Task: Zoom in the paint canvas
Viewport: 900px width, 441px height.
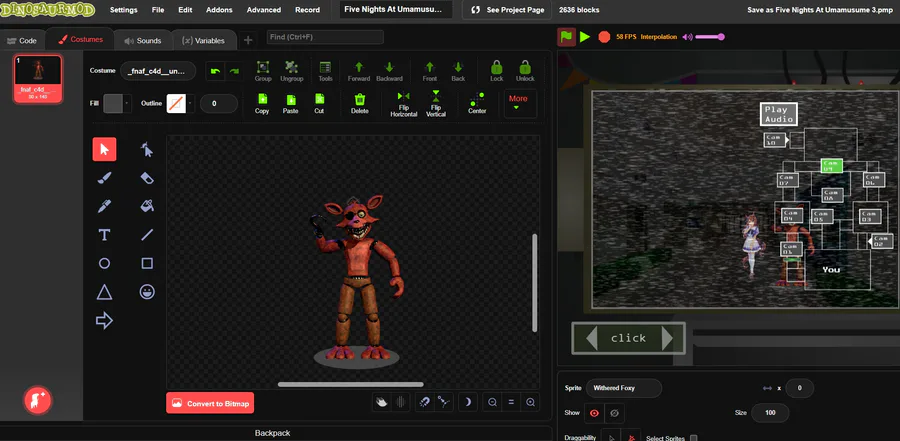Action: coord(530,403)
